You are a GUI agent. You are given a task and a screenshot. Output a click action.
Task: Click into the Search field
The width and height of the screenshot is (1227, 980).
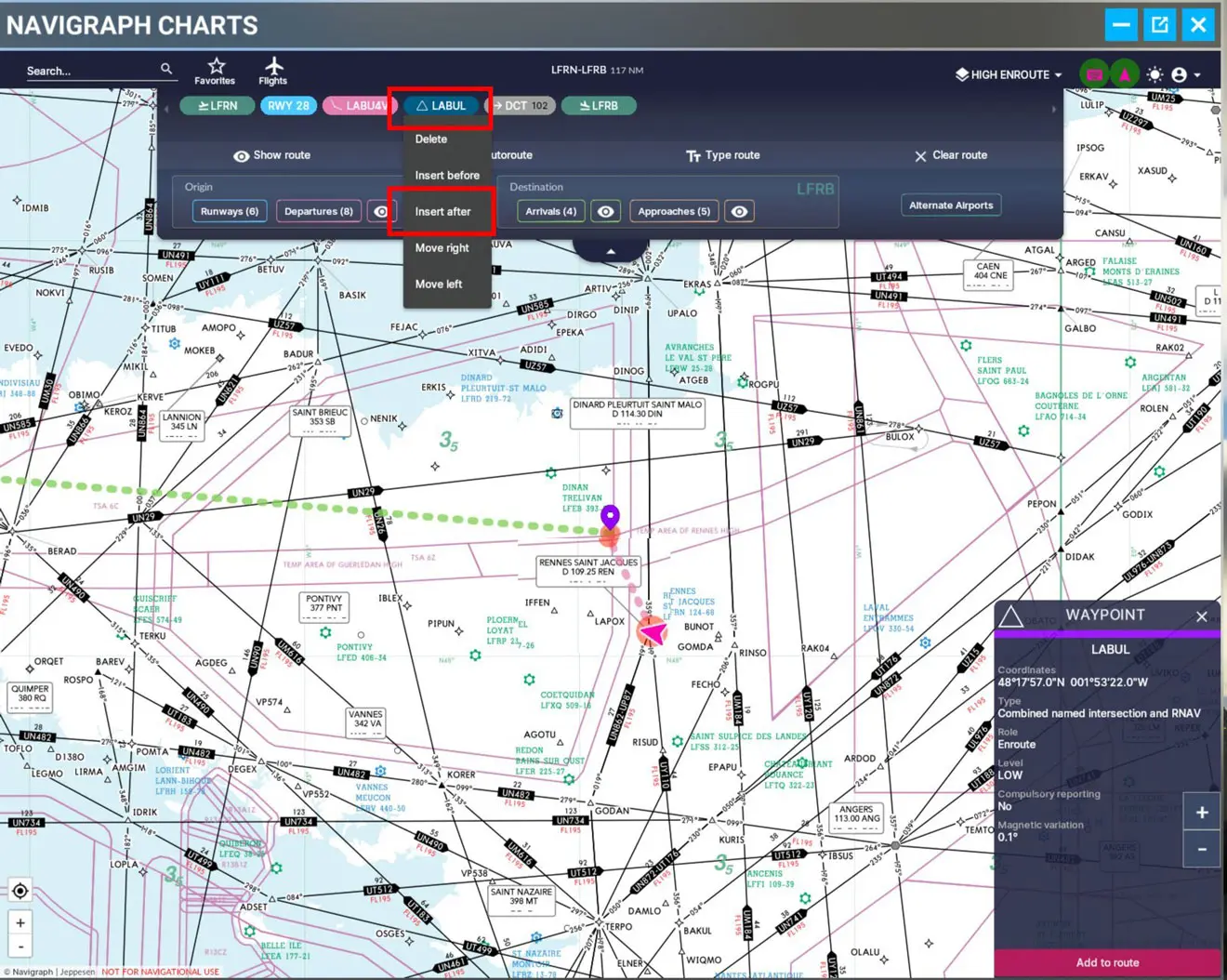(91, 71)
